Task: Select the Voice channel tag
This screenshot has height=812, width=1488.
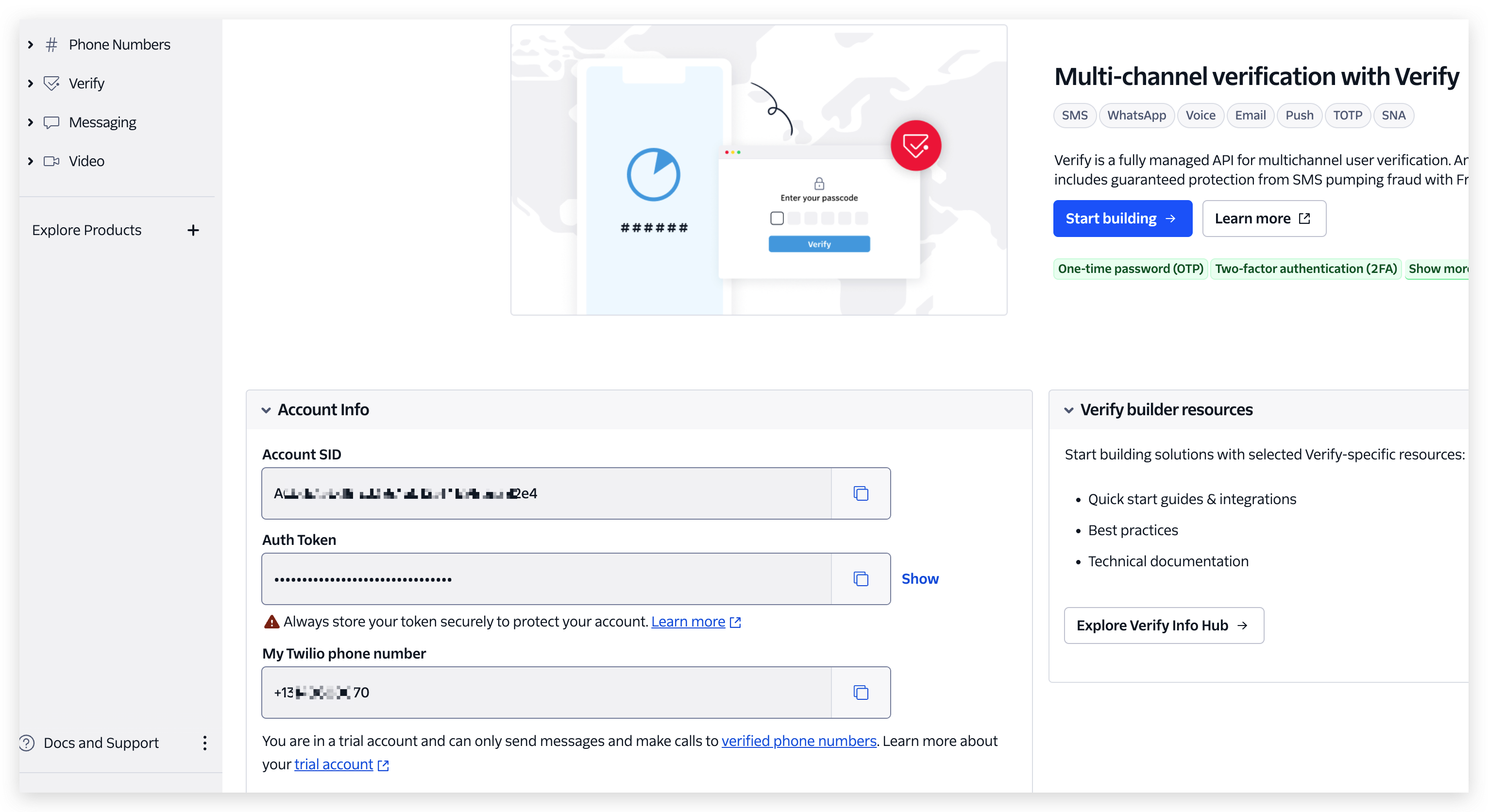Action: point(1201,116)
